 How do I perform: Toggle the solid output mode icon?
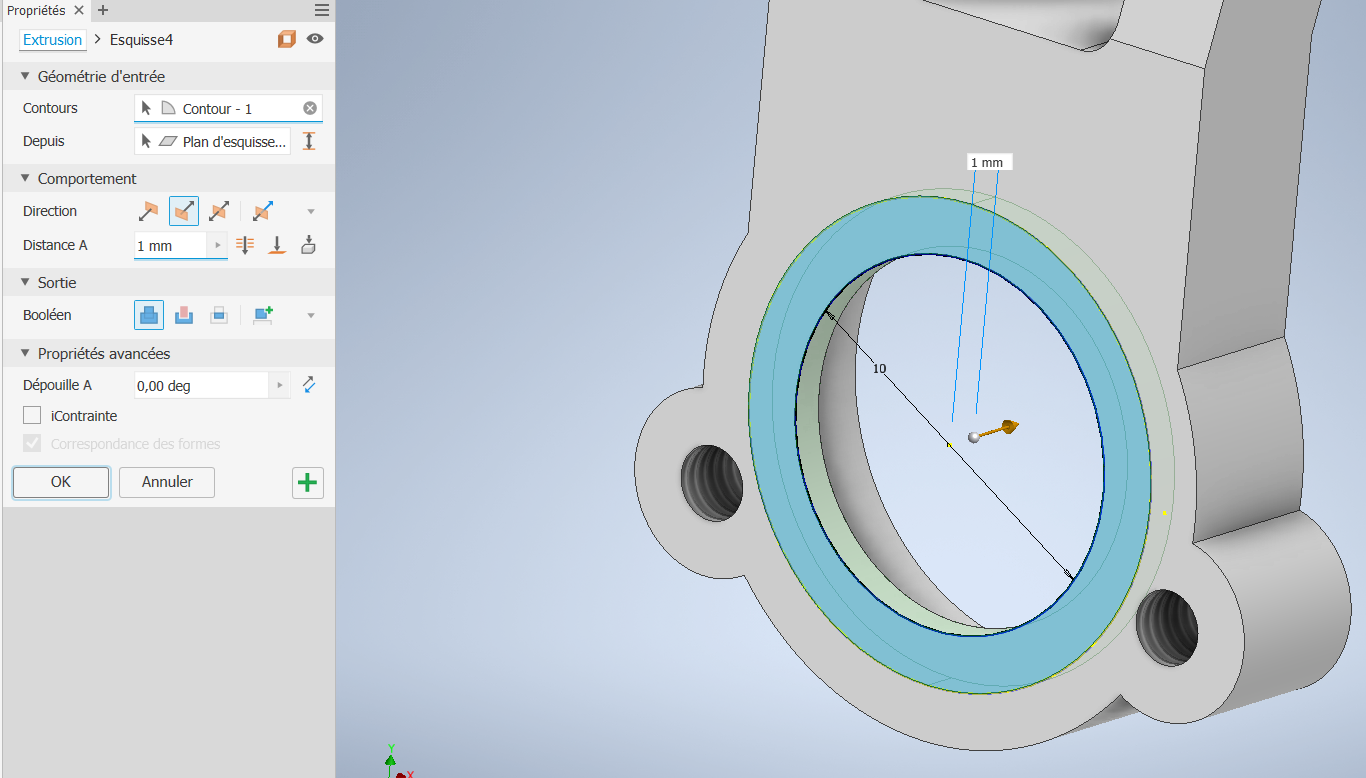(x=287, y=39)
